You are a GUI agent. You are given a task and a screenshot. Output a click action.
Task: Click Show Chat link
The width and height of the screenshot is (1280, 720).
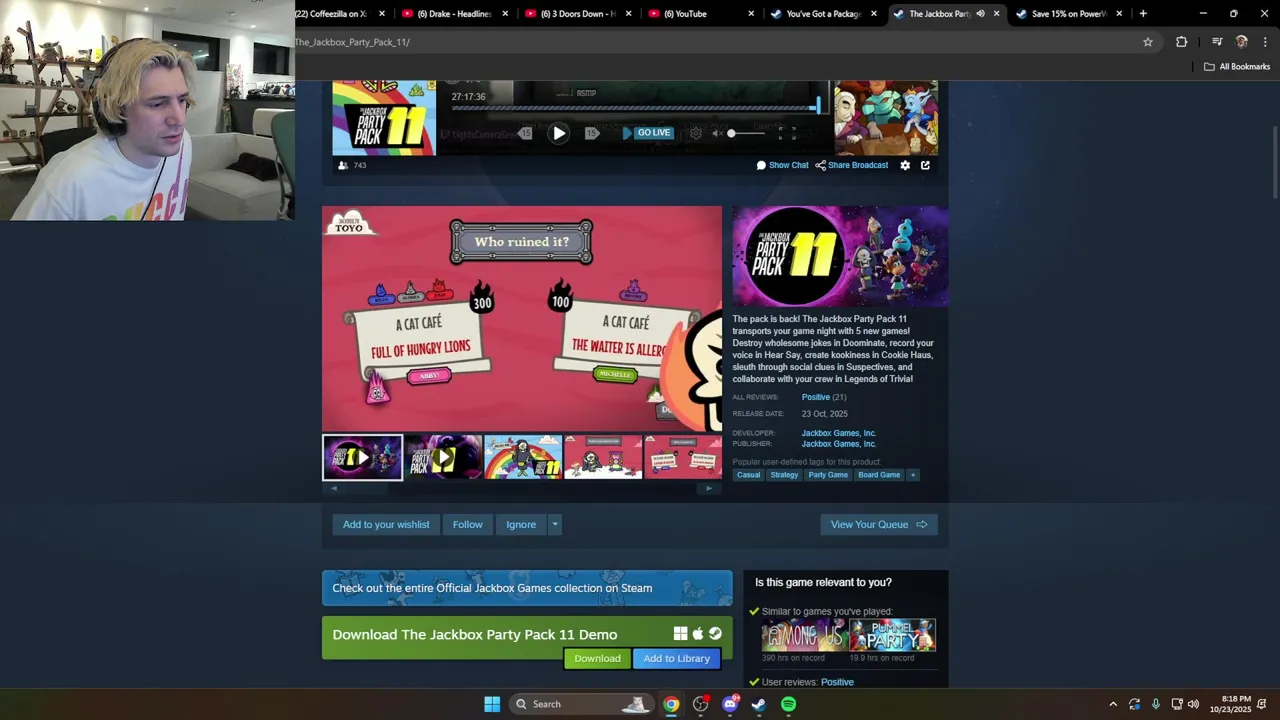click(x=782, y=165)
